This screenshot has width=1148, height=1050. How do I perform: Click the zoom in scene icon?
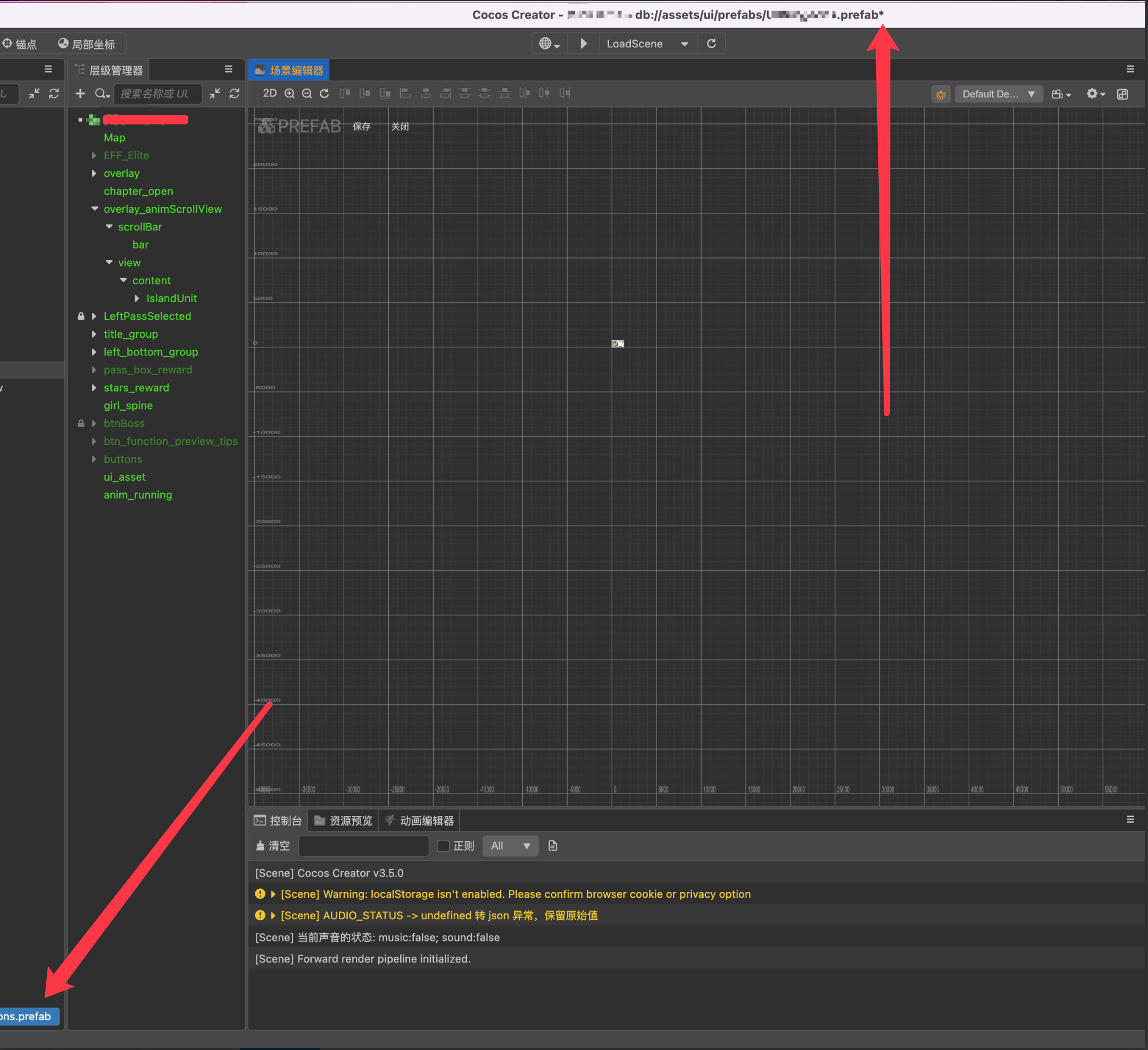point(289,94)
